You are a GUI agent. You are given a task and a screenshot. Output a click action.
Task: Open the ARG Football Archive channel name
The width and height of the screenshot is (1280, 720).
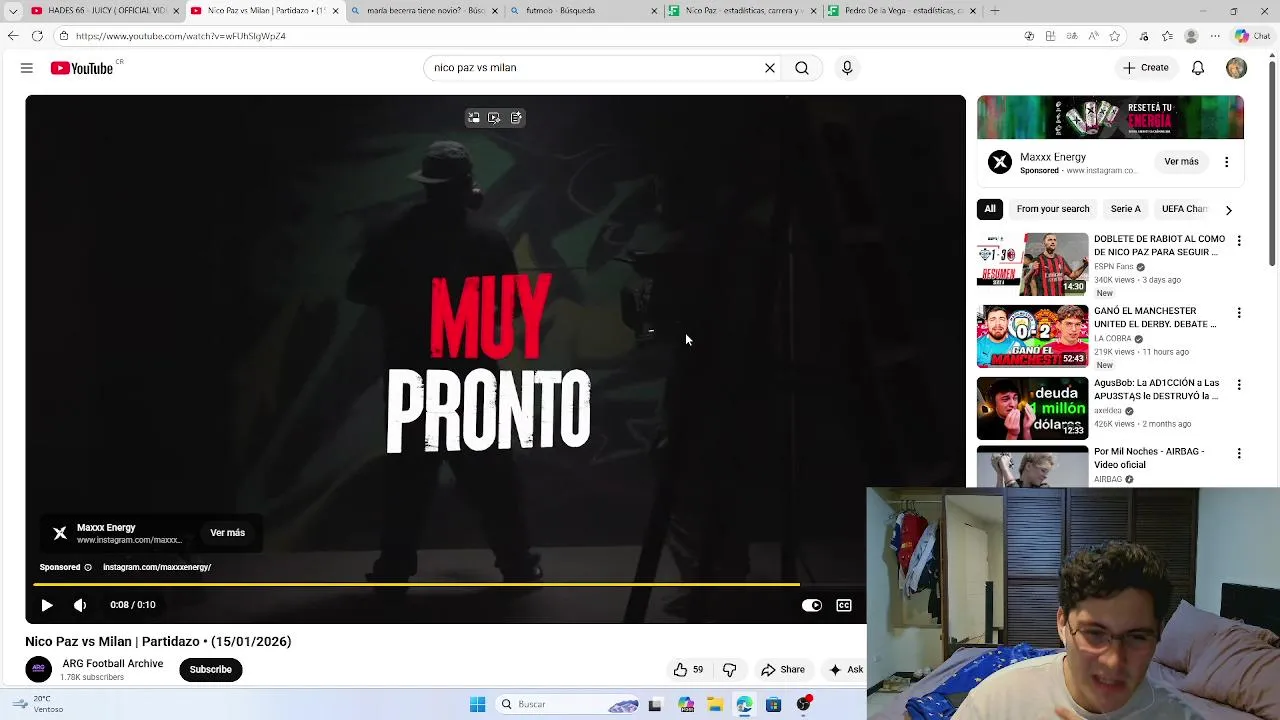(113, 664)
